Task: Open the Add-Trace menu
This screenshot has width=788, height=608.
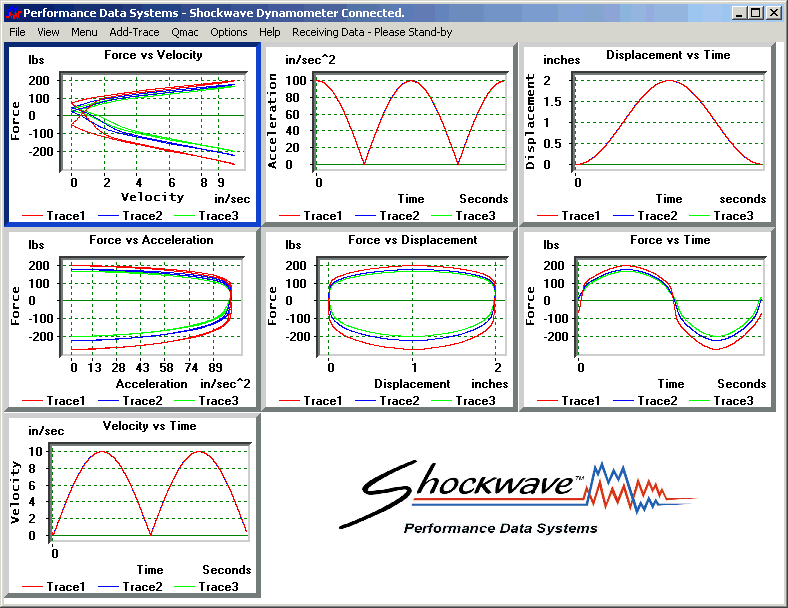Action: coord(134,32)
